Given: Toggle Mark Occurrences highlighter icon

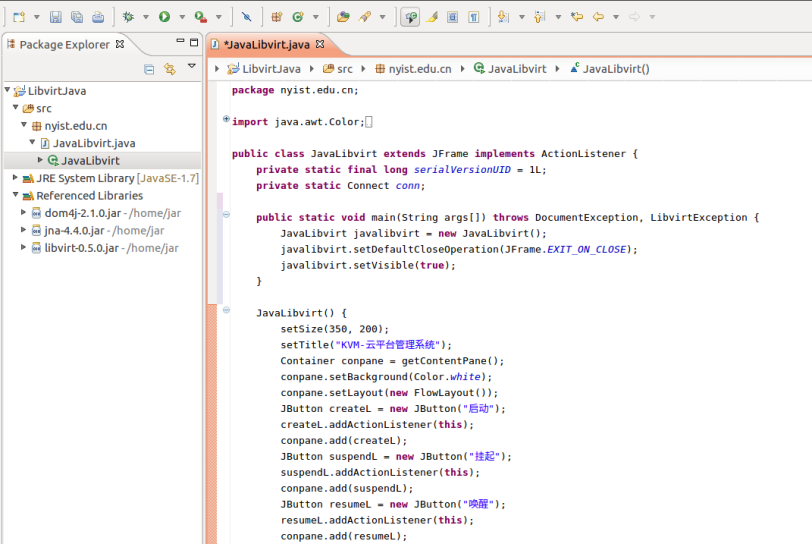Looking at the screenshot, I should pos(431,17).
